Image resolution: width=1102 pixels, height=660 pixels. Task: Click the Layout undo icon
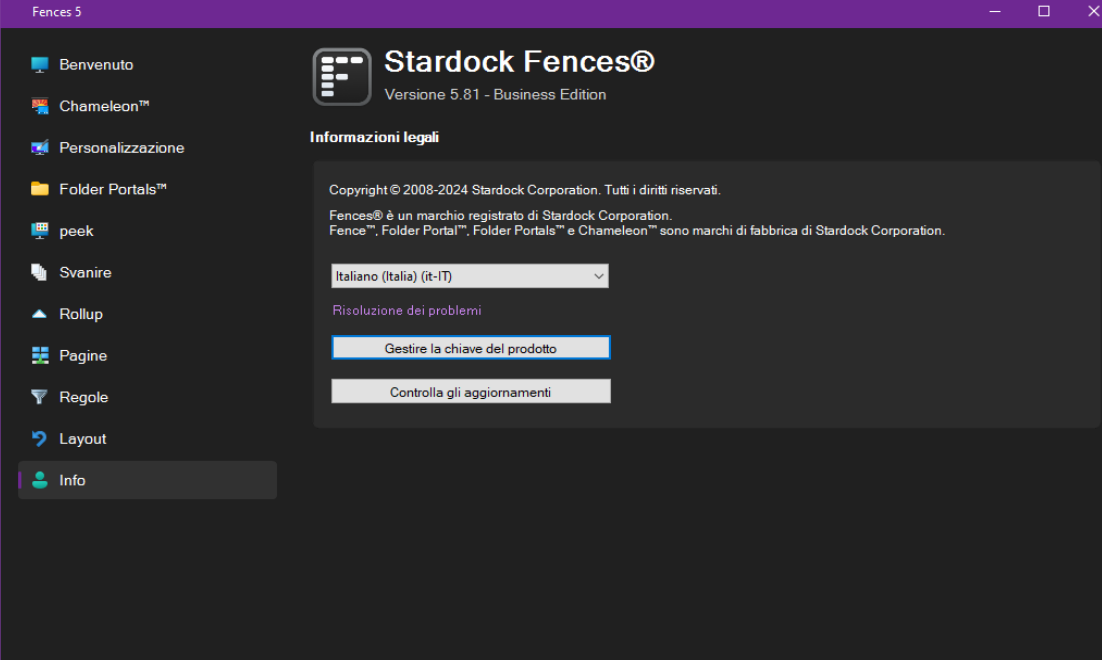tap(40, 439)
